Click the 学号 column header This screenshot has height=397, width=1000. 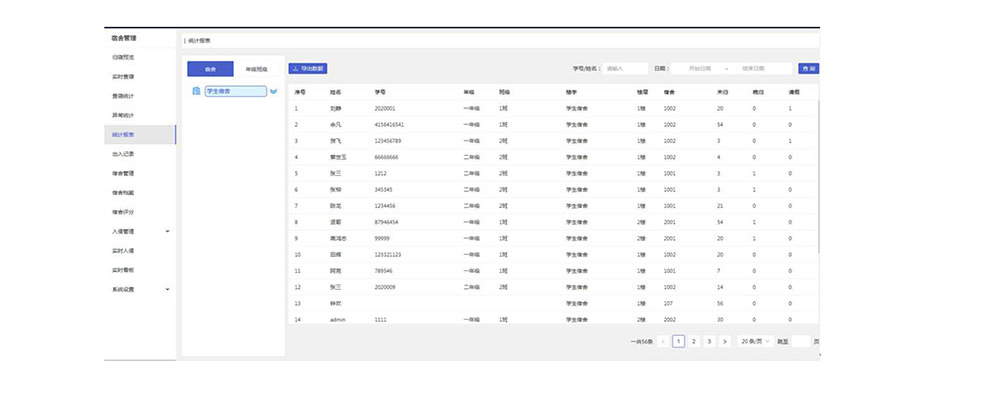click(380, 93)
